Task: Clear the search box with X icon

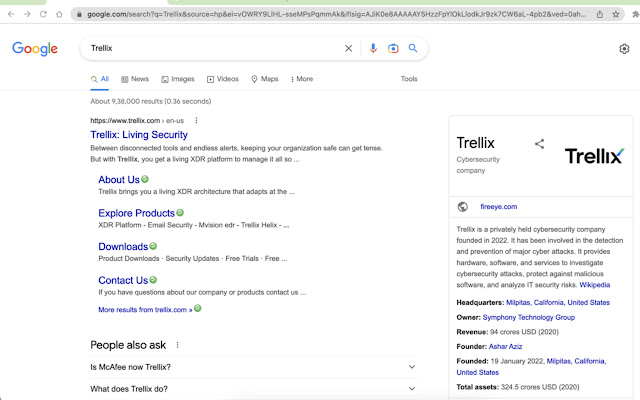Action: coord(349,48)
